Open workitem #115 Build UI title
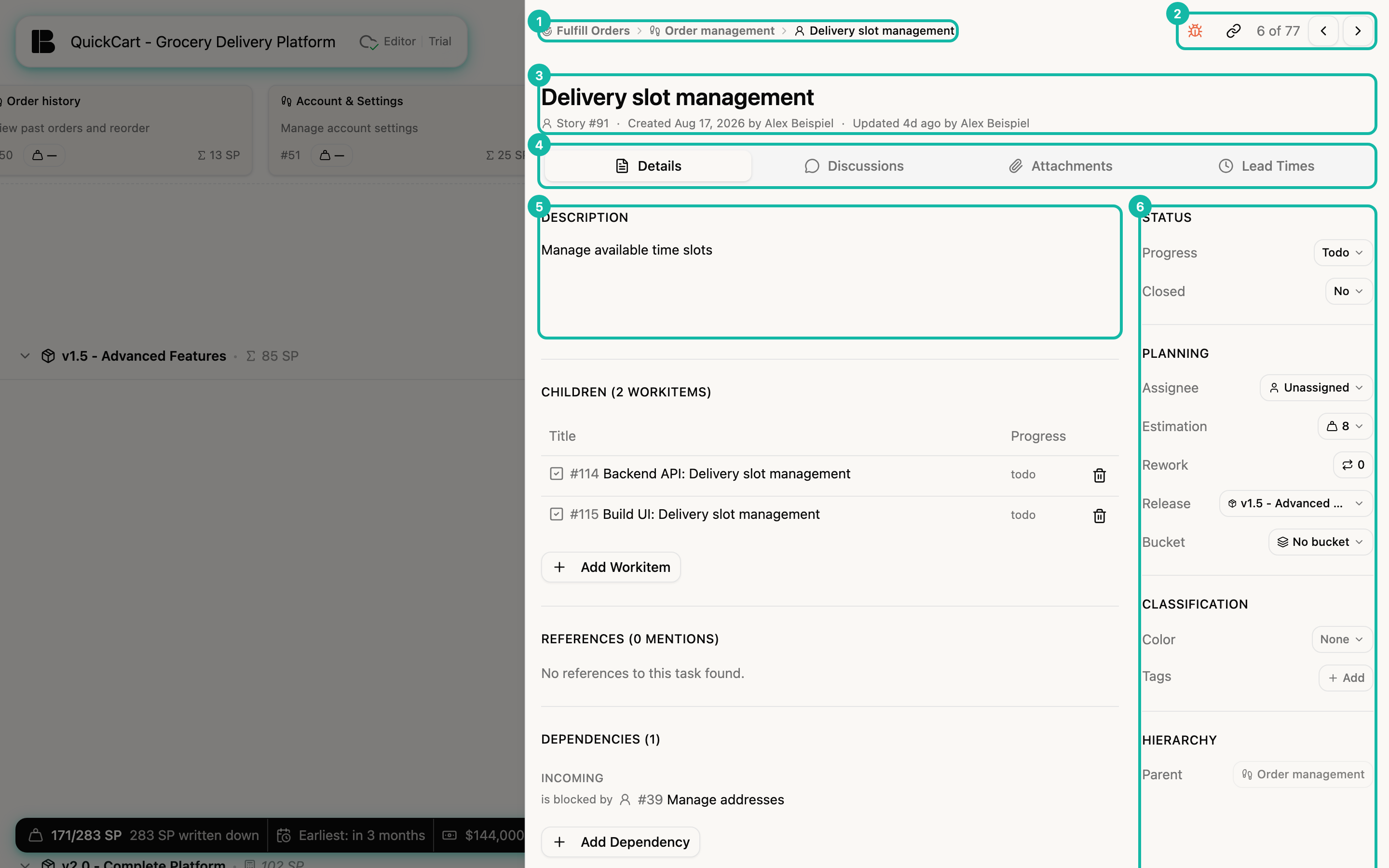1389x868 pixels. click(710, 515)
